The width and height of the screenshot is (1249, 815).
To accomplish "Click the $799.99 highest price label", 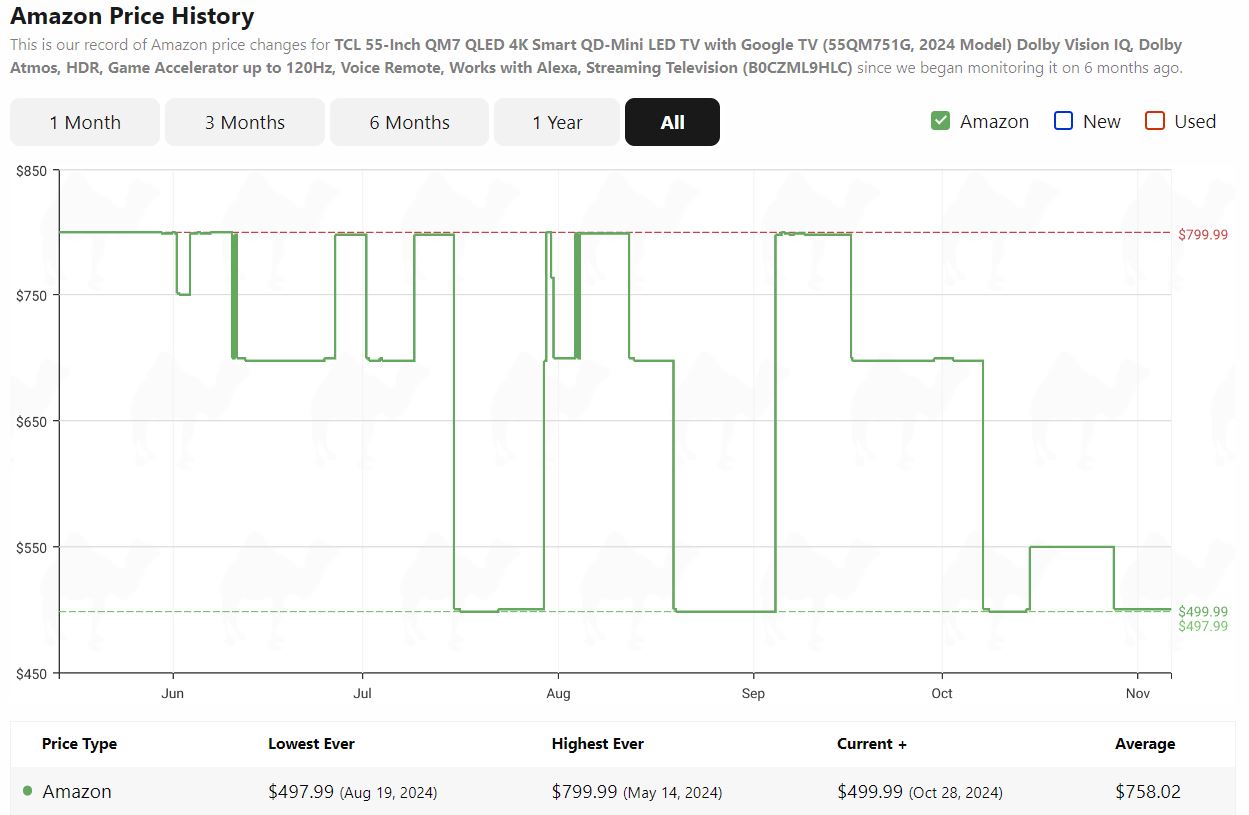I will (1203, 235).
